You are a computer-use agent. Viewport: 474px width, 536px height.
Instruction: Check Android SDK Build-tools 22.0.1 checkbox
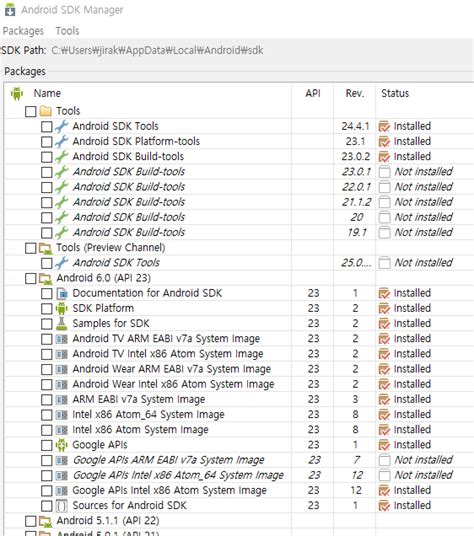tap(46, 187)
